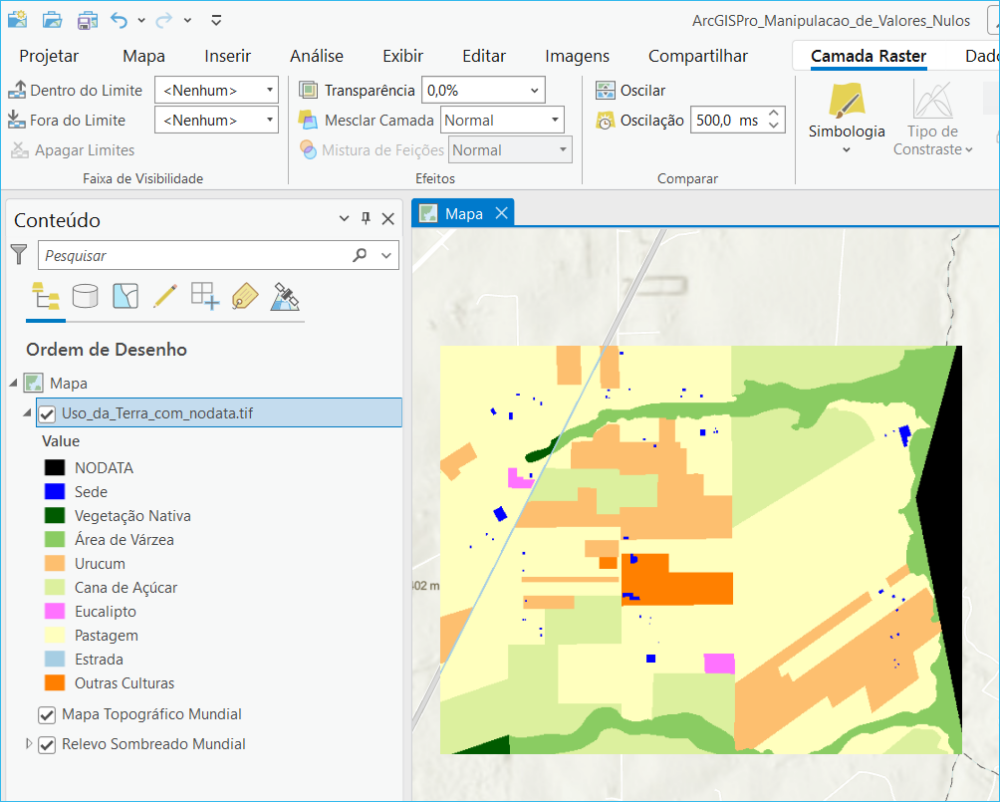Open the project with the Abrir Projeto icon
Screen dimensions: 1000x802
click(51, 18)
